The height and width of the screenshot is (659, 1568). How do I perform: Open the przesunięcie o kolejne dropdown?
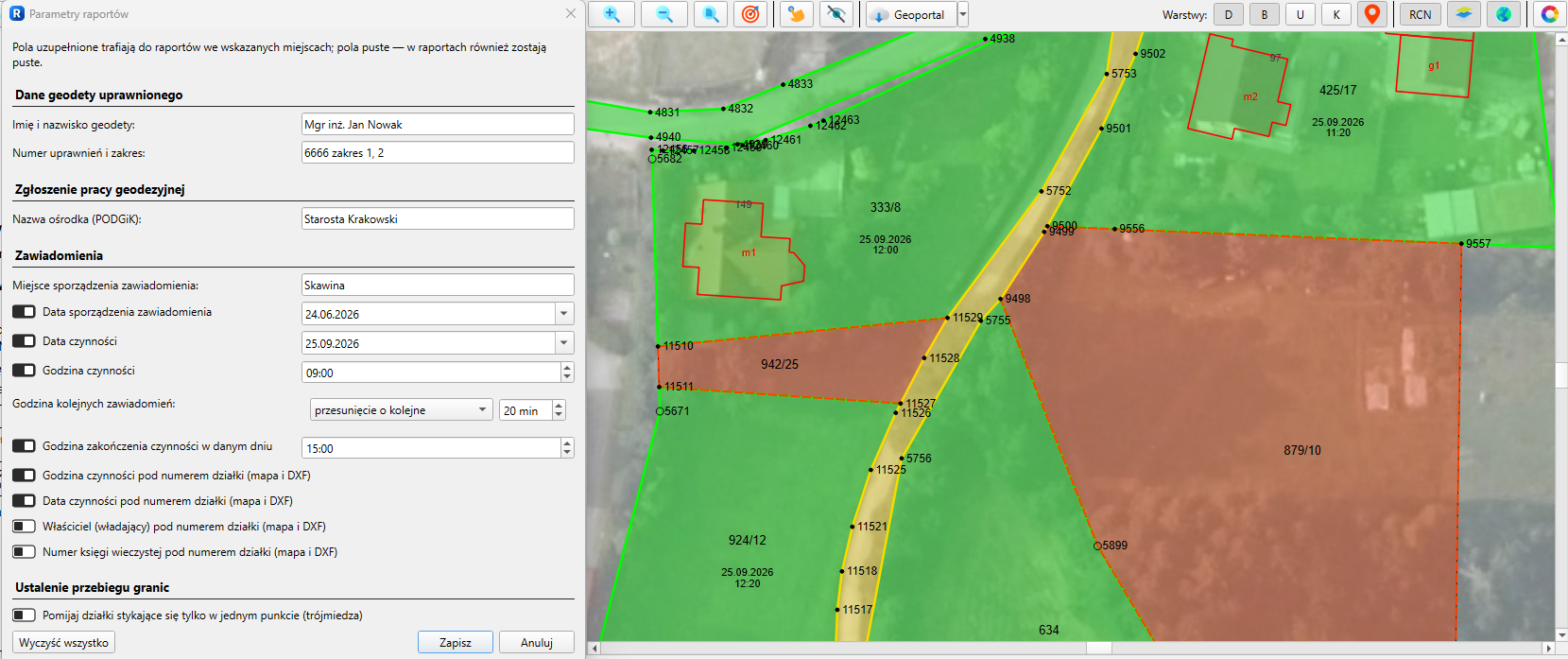click(x=402, y=410)
